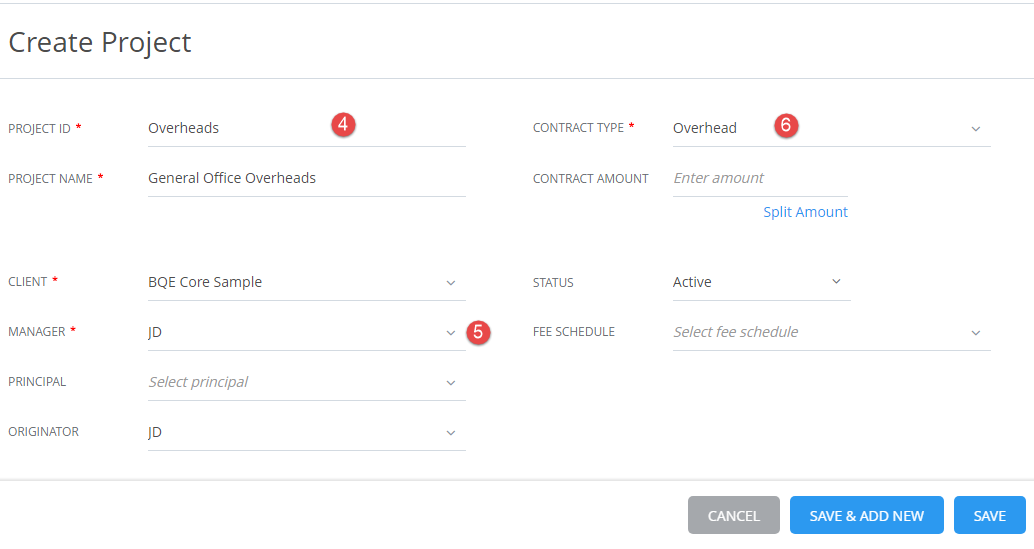The image size is (1034, 549).
Task: Click the FEE SCHEDULE label
Action: (x=574, y=332)
